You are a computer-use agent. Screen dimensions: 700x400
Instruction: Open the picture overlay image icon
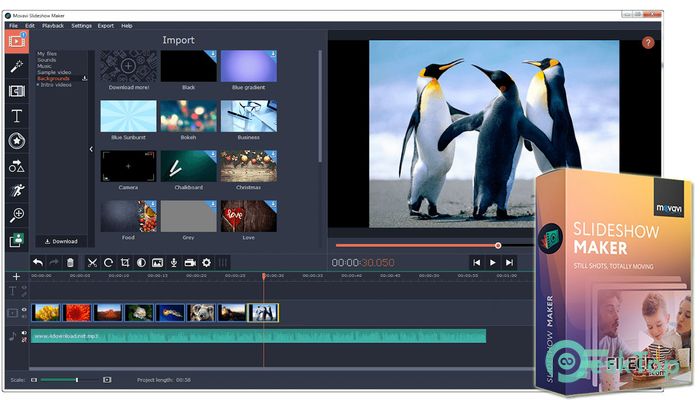158,262
